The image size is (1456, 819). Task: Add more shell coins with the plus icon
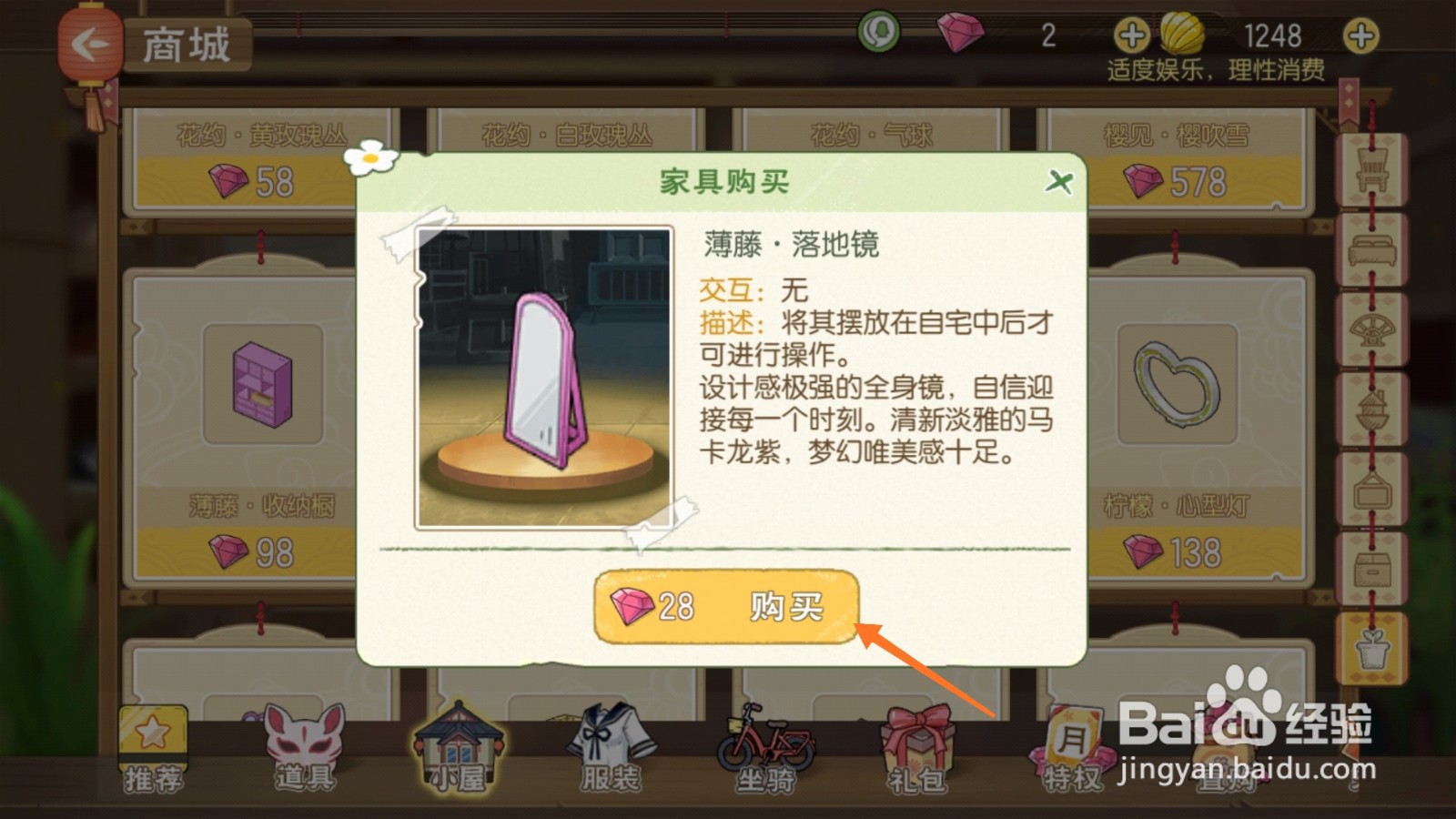(1360, 36)
